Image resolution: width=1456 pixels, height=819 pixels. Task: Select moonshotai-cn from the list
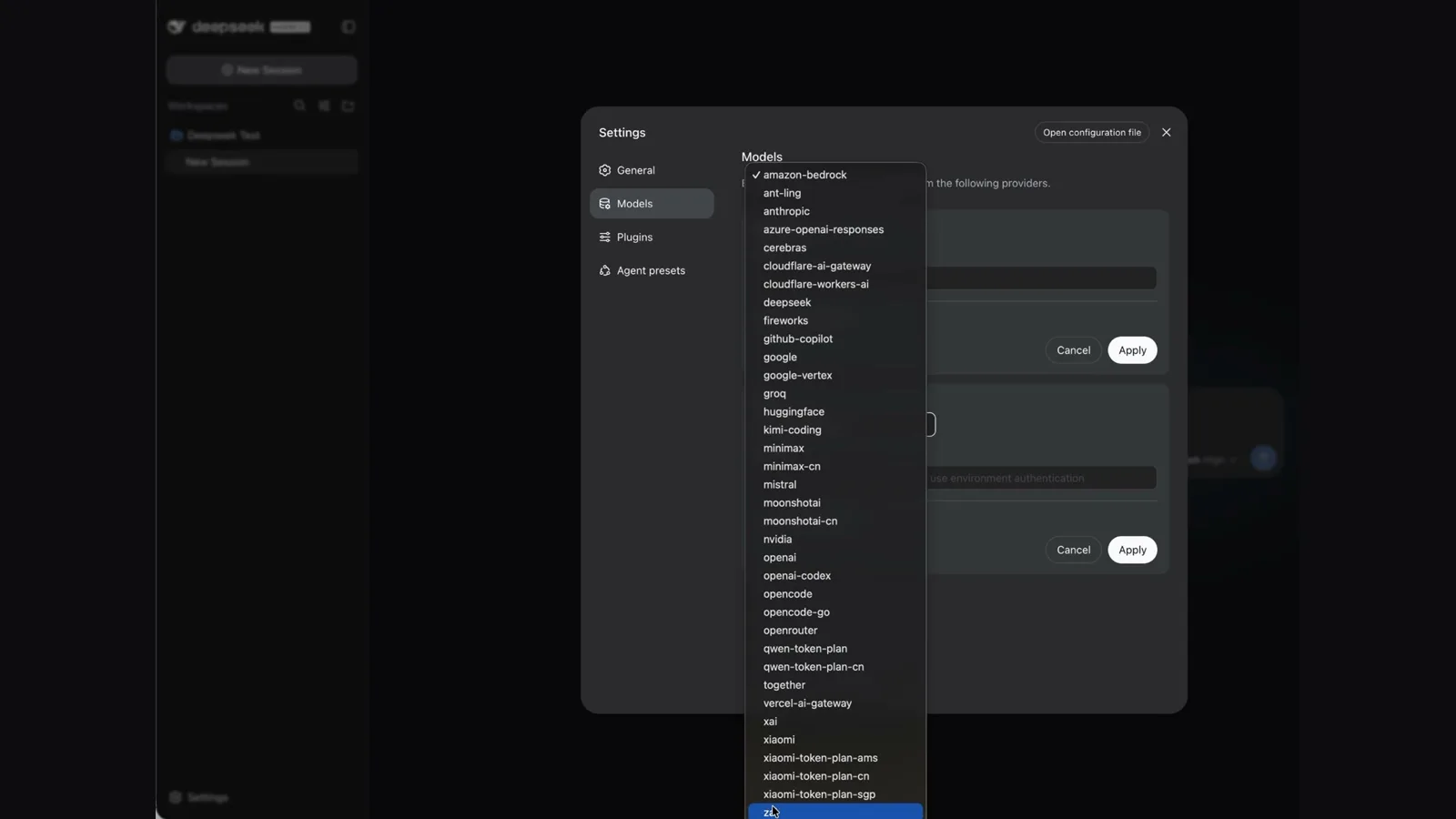[x=835, y=521]
